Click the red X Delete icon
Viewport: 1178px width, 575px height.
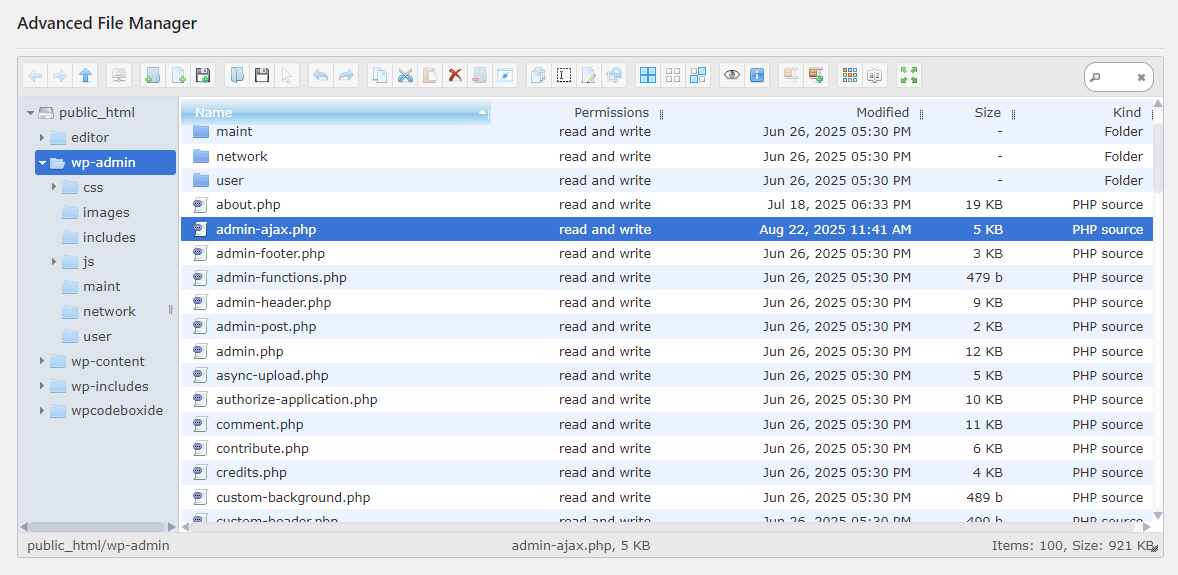click(455, 75)
